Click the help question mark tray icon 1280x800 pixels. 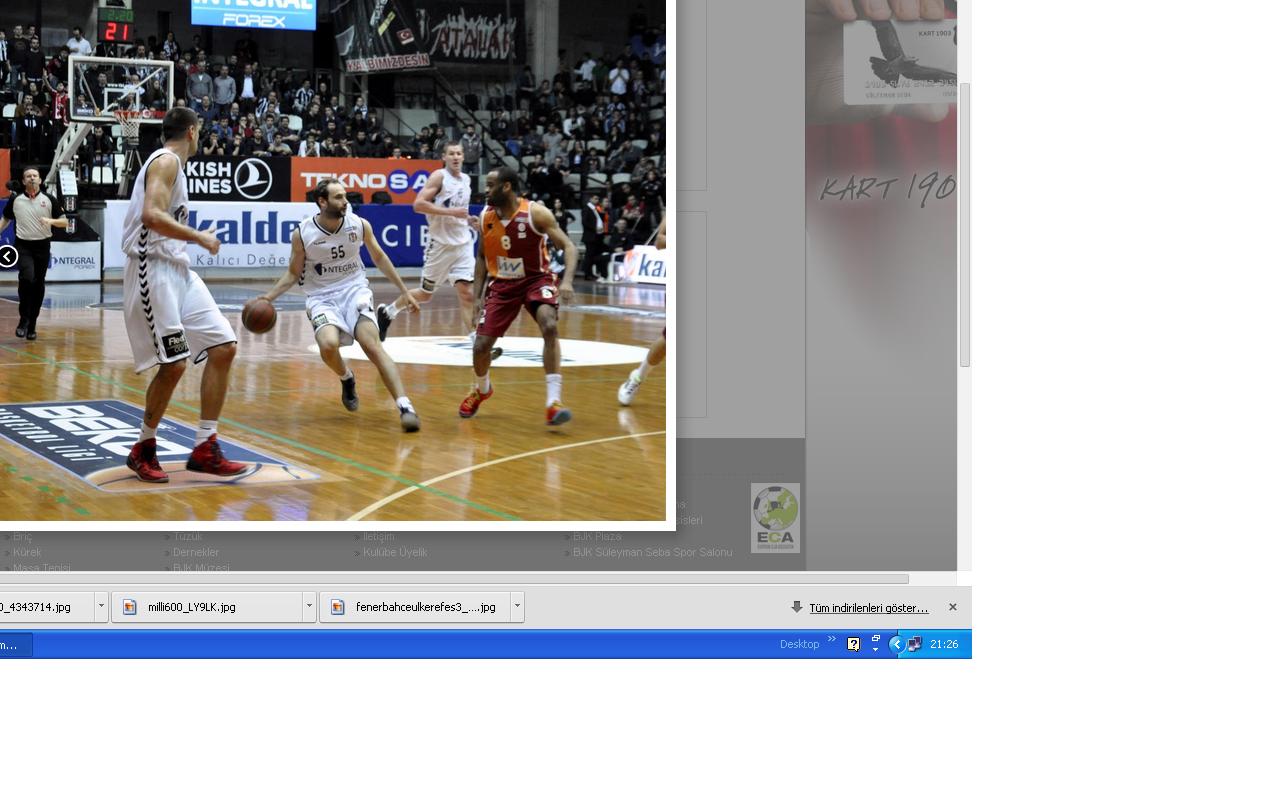click(853, 645)
